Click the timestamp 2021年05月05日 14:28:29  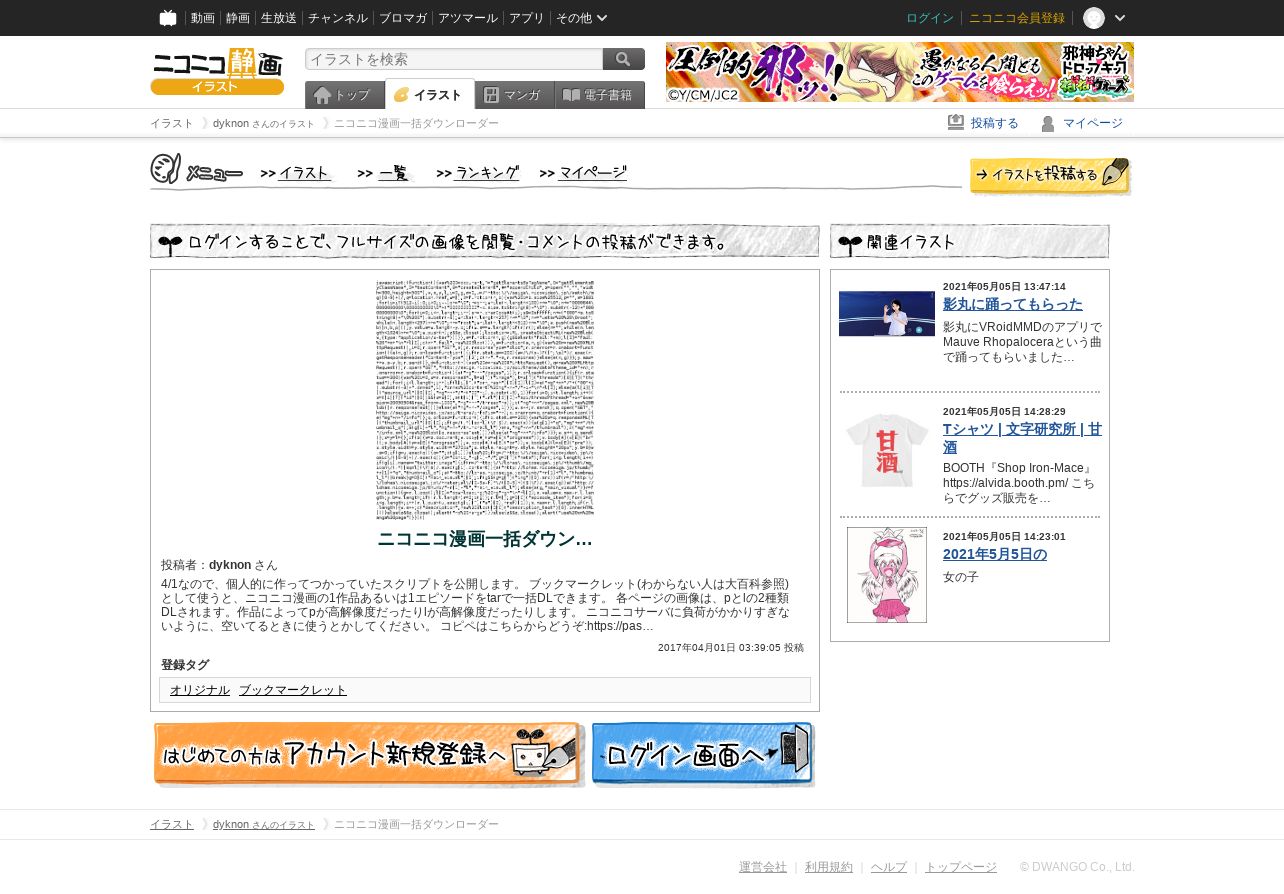(x=1004, y=411)
